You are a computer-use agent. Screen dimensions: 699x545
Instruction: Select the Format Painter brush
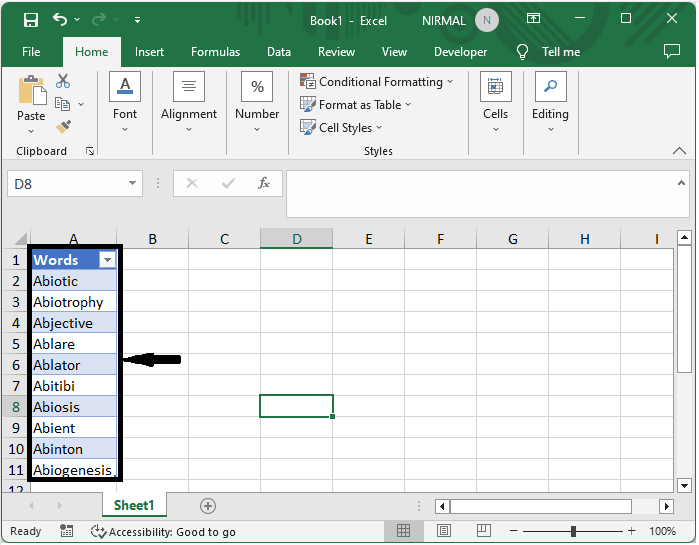[x=63, y=127]
